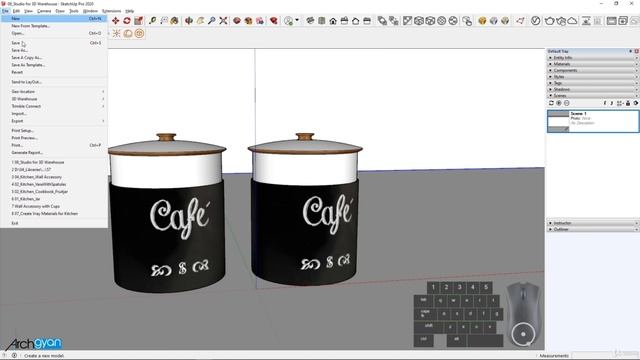Choose Save As Template in File menu
Screen dimensions: 640x360
tap(54, 65)
